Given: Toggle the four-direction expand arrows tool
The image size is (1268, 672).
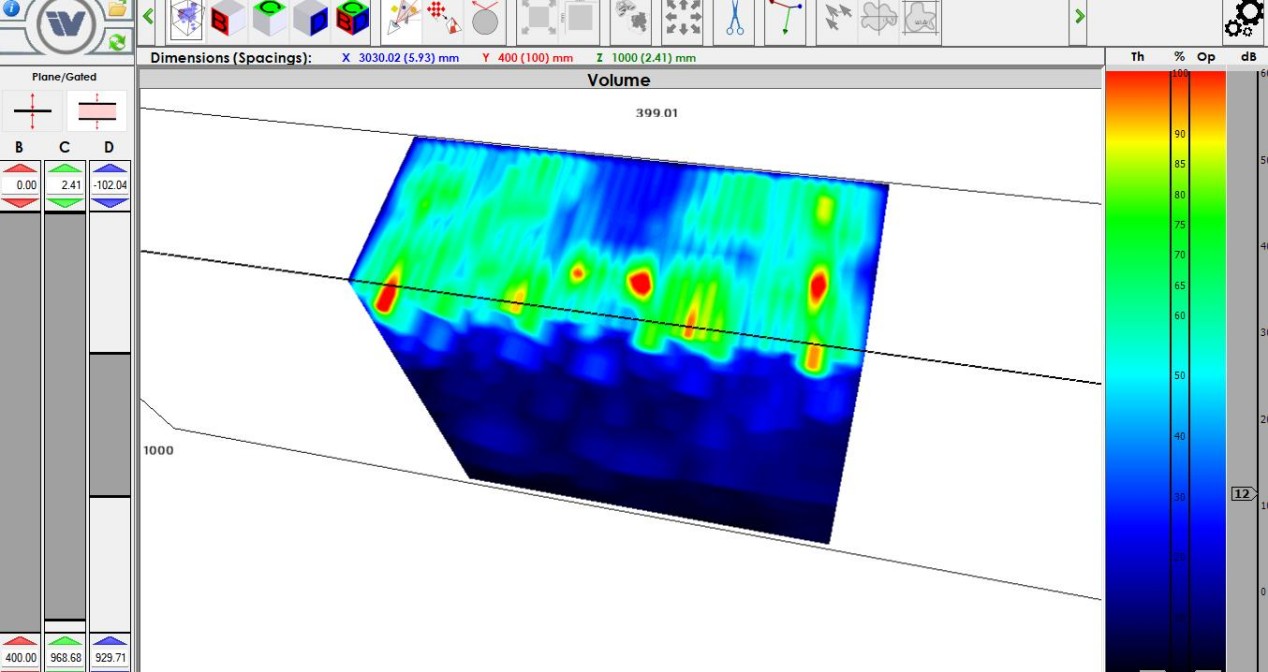Looking at the screenshot, I should tap(684, 18).
